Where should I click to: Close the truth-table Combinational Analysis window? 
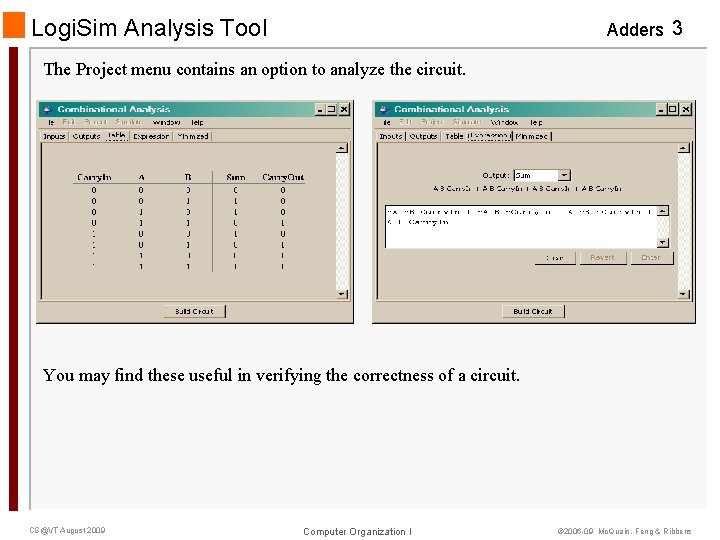344,109
